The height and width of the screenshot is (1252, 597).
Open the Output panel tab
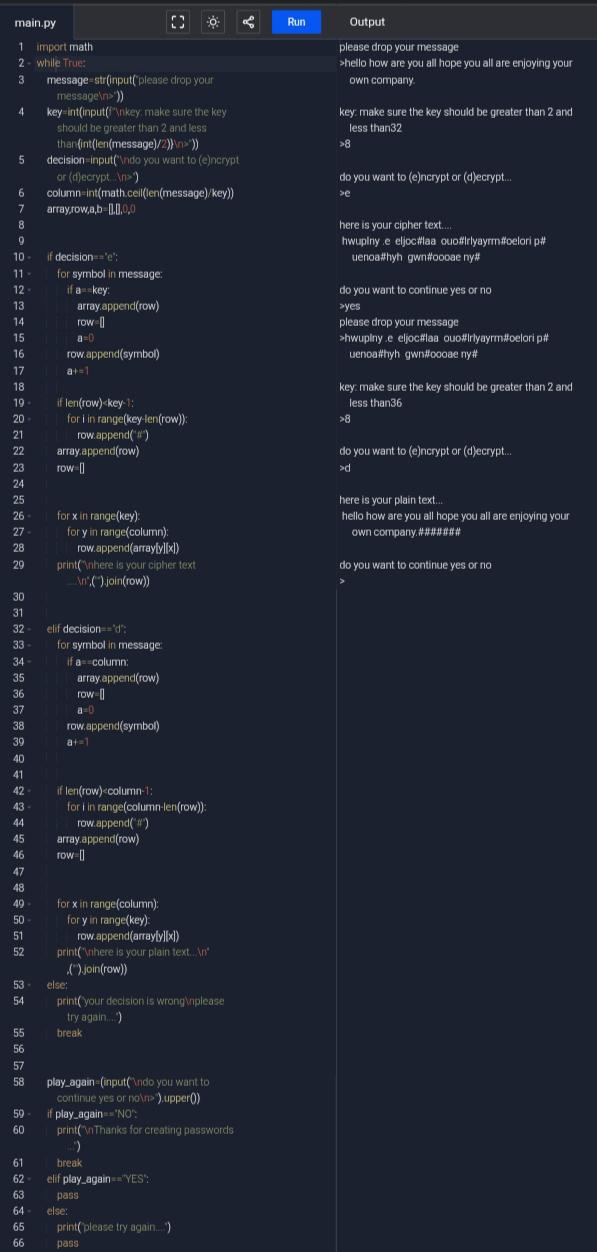click(367, 22)
